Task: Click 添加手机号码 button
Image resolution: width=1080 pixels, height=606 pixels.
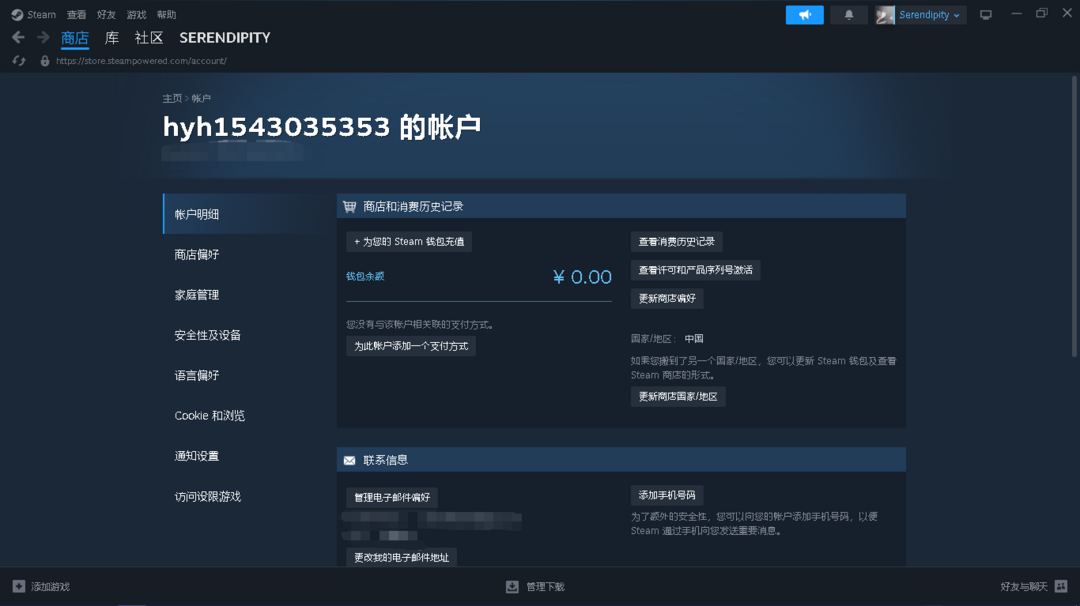Action: pyautogui.click(x=667, y=495)
